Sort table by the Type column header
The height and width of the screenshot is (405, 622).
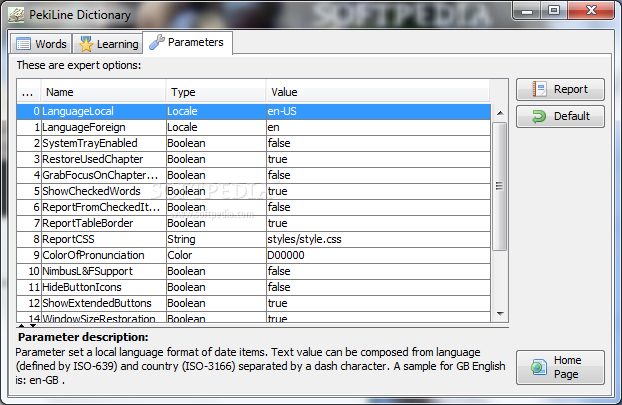click(216, 92)
